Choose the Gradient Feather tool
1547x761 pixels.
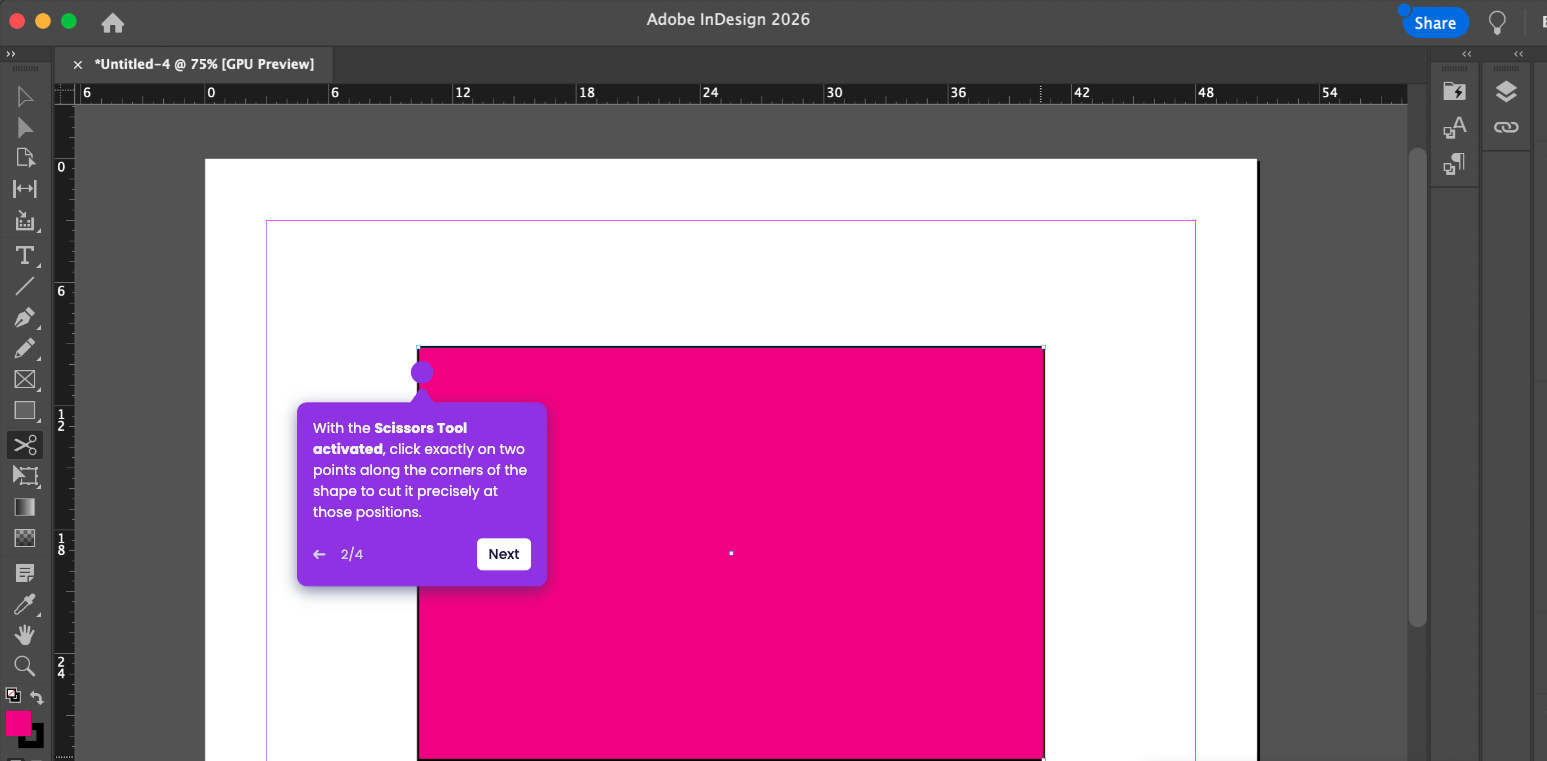[25, 538]
